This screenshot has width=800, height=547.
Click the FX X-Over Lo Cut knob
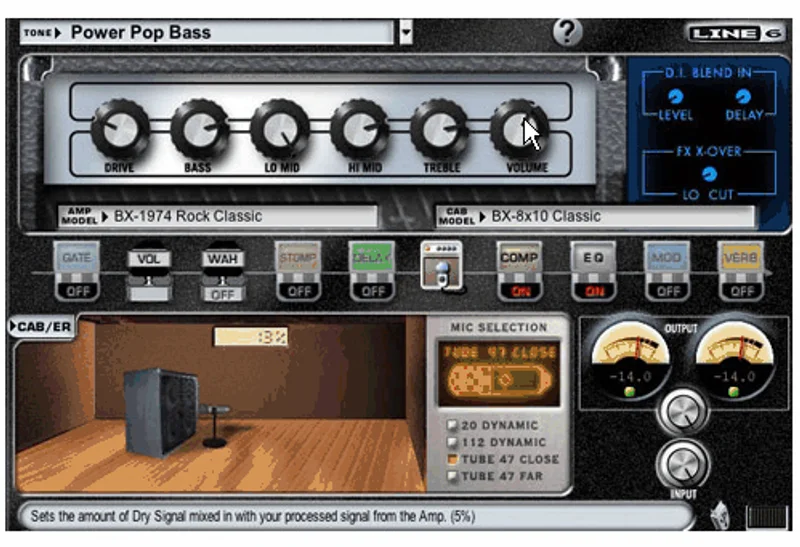click(709, 175)
